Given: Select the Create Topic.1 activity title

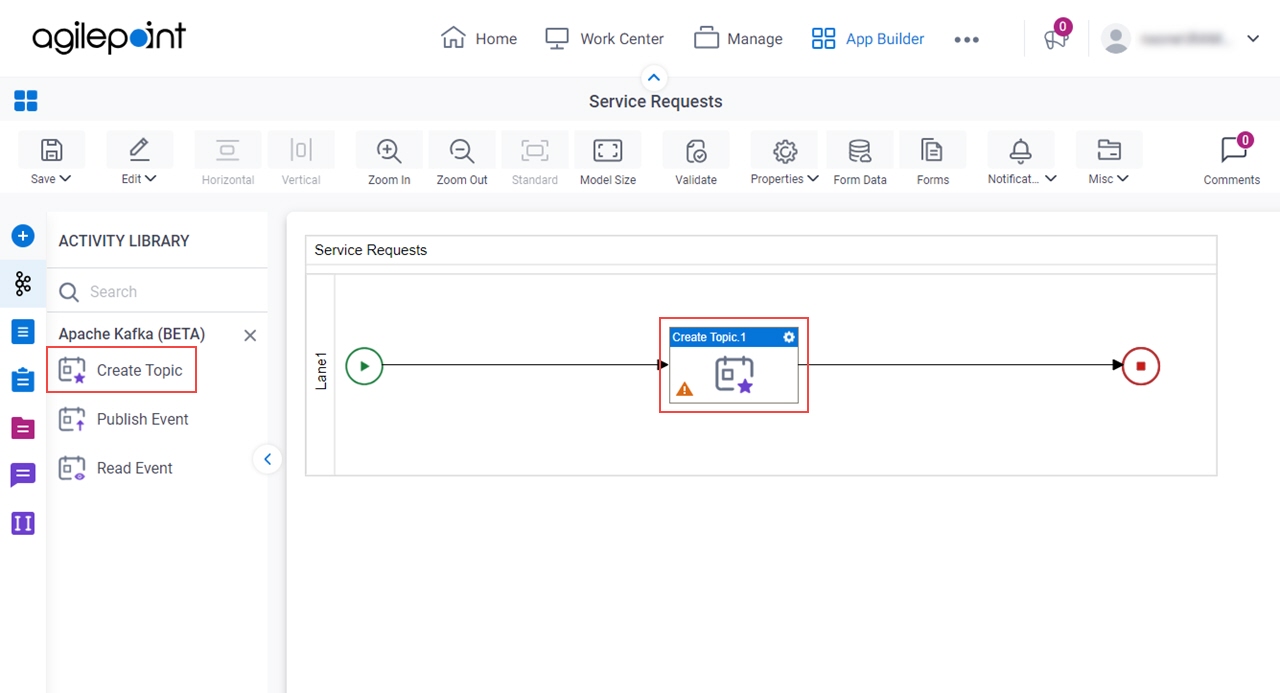Looking at the screenshot, I should point(709,337).
